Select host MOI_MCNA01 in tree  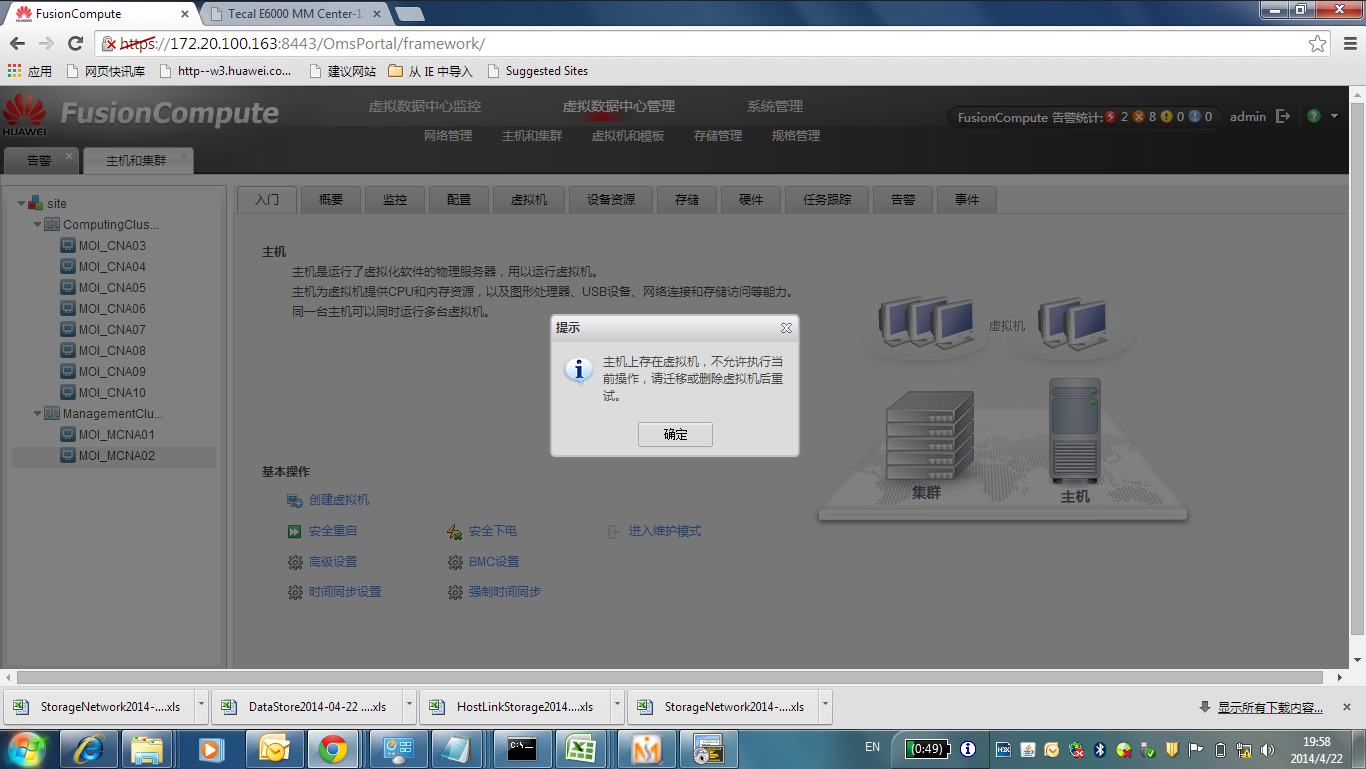(116, 435)
